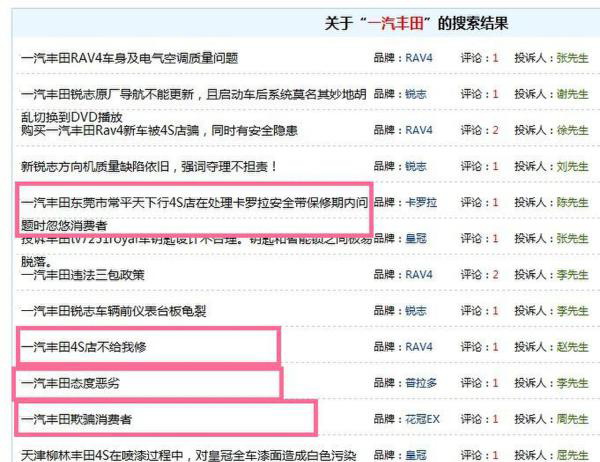
Task: Click complainant 张先生 in the 皇冠 row
Action: click(572, 238)
